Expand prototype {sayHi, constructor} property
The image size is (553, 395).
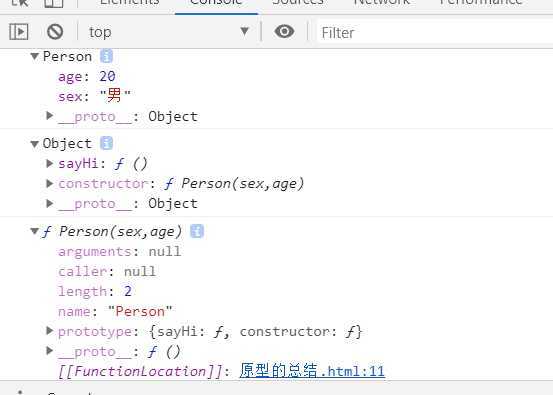pyautogui.click(x=50, y=331)
